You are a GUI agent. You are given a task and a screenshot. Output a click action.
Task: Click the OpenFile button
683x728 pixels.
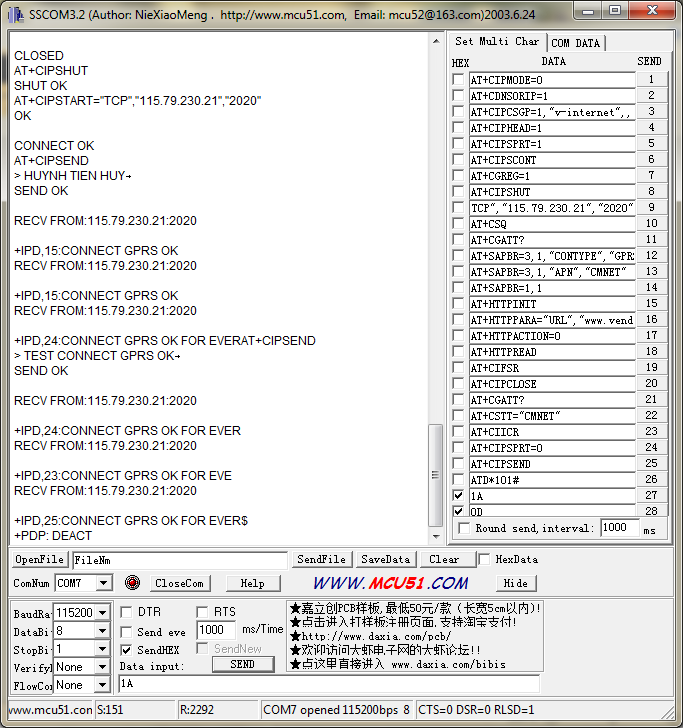pos(39,559)
